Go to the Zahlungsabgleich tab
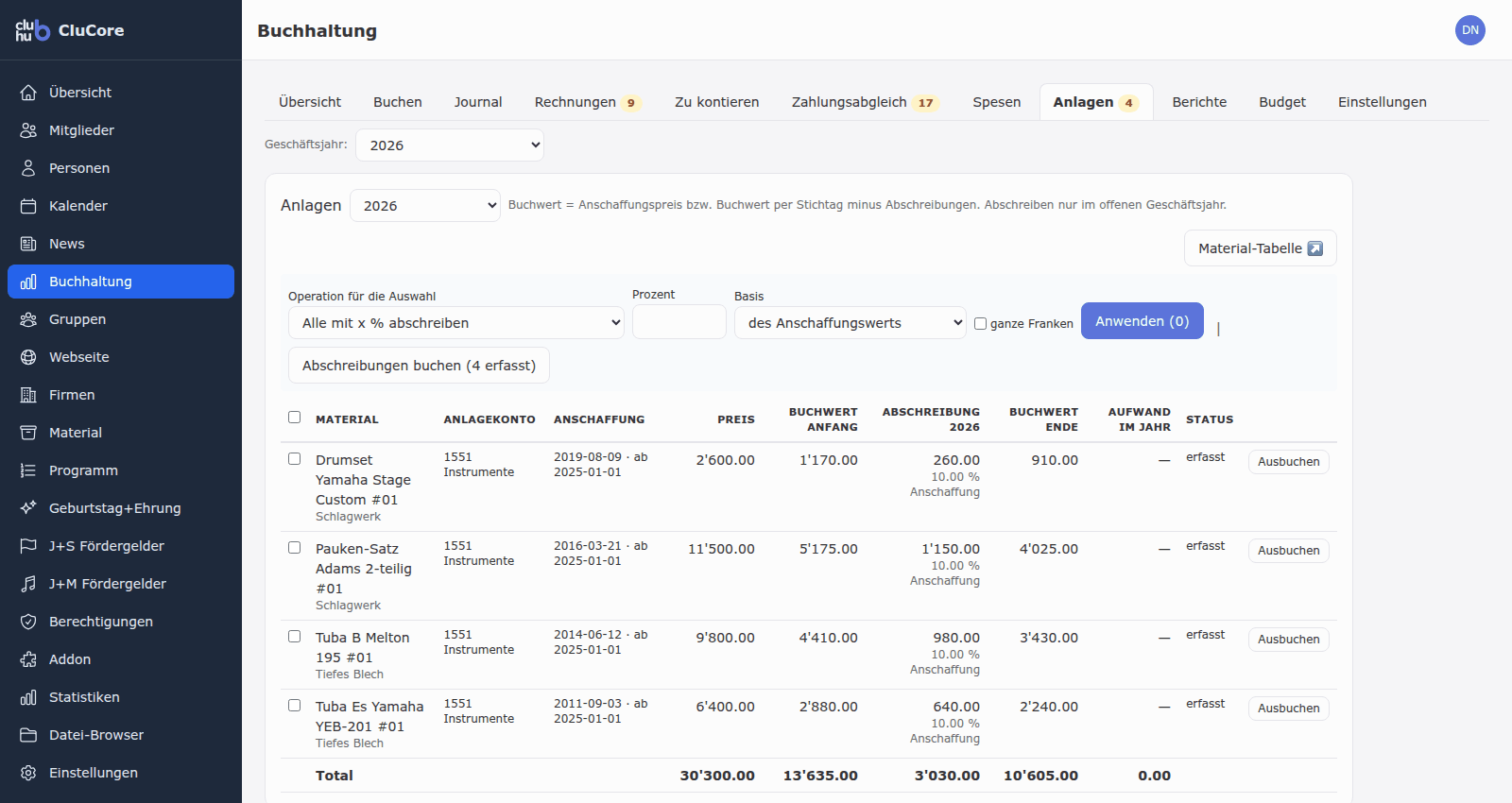Viewport: 1512px width, 803px height. pyautogui.click(x=865, y=102)
